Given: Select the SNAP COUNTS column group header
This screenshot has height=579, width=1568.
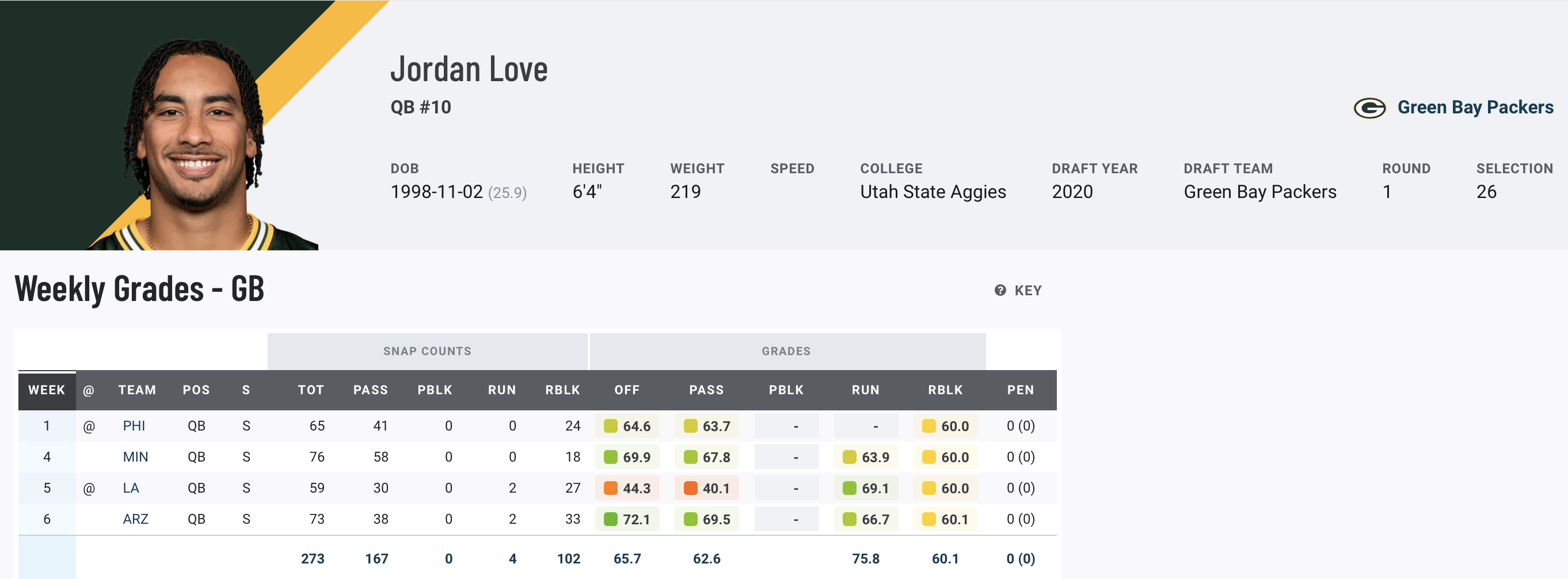Looking at the screenshot, I should (427, 351).
